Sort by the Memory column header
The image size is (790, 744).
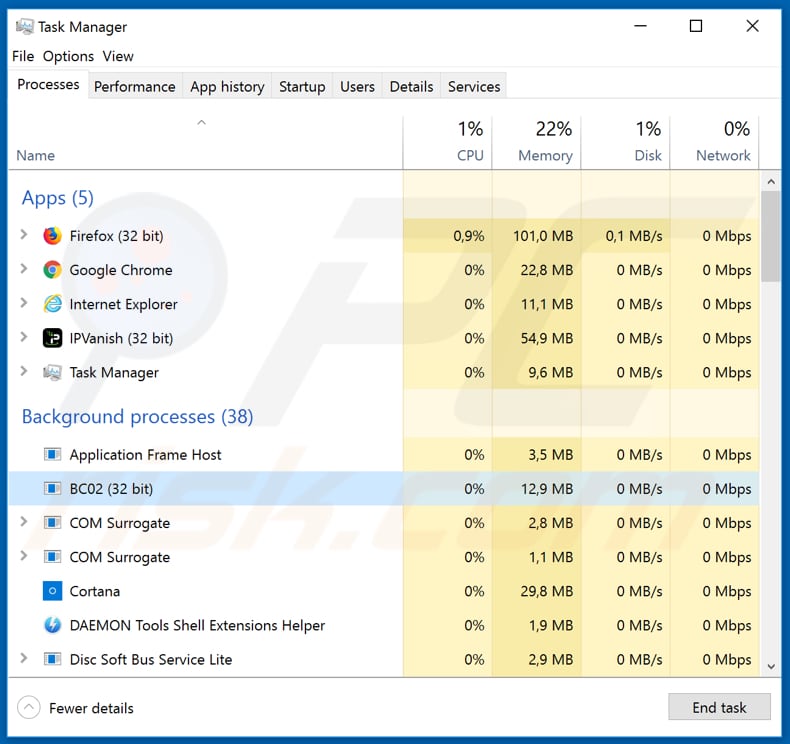coord(537,143)
